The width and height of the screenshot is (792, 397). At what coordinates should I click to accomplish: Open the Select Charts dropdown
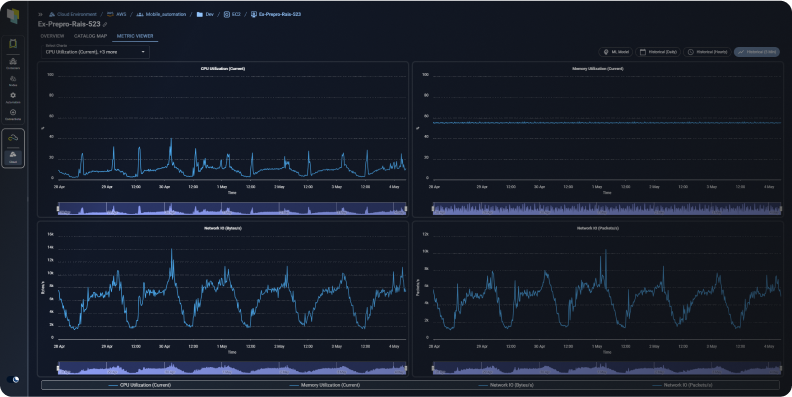click(95, 52)
